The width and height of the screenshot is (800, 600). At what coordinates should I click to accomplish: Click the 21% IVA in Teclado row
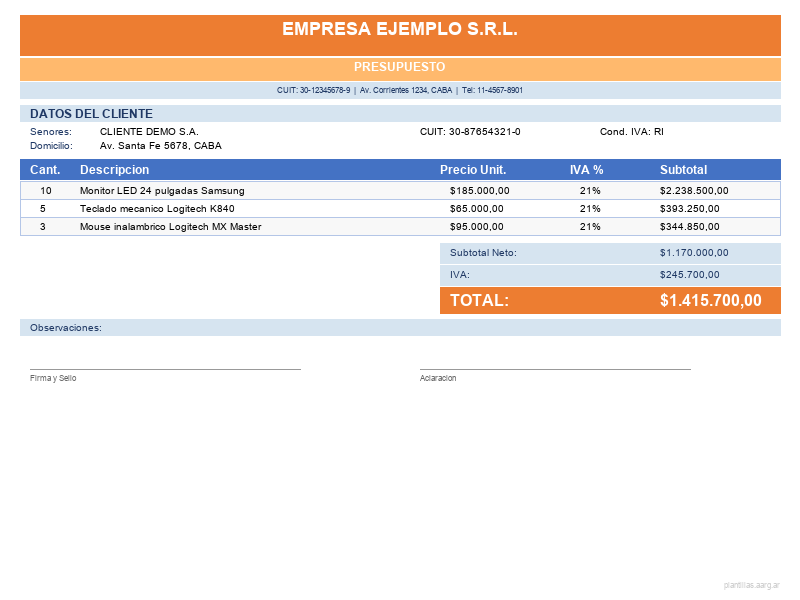[590, 209]
